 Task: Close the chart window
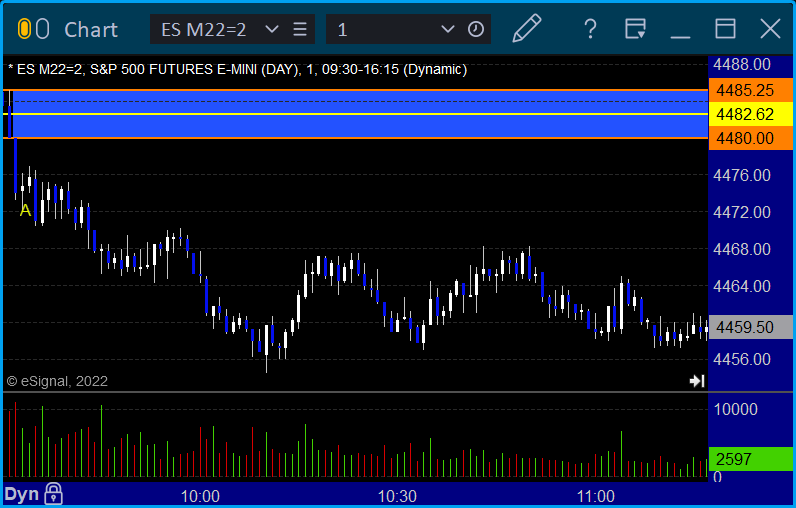770,29
